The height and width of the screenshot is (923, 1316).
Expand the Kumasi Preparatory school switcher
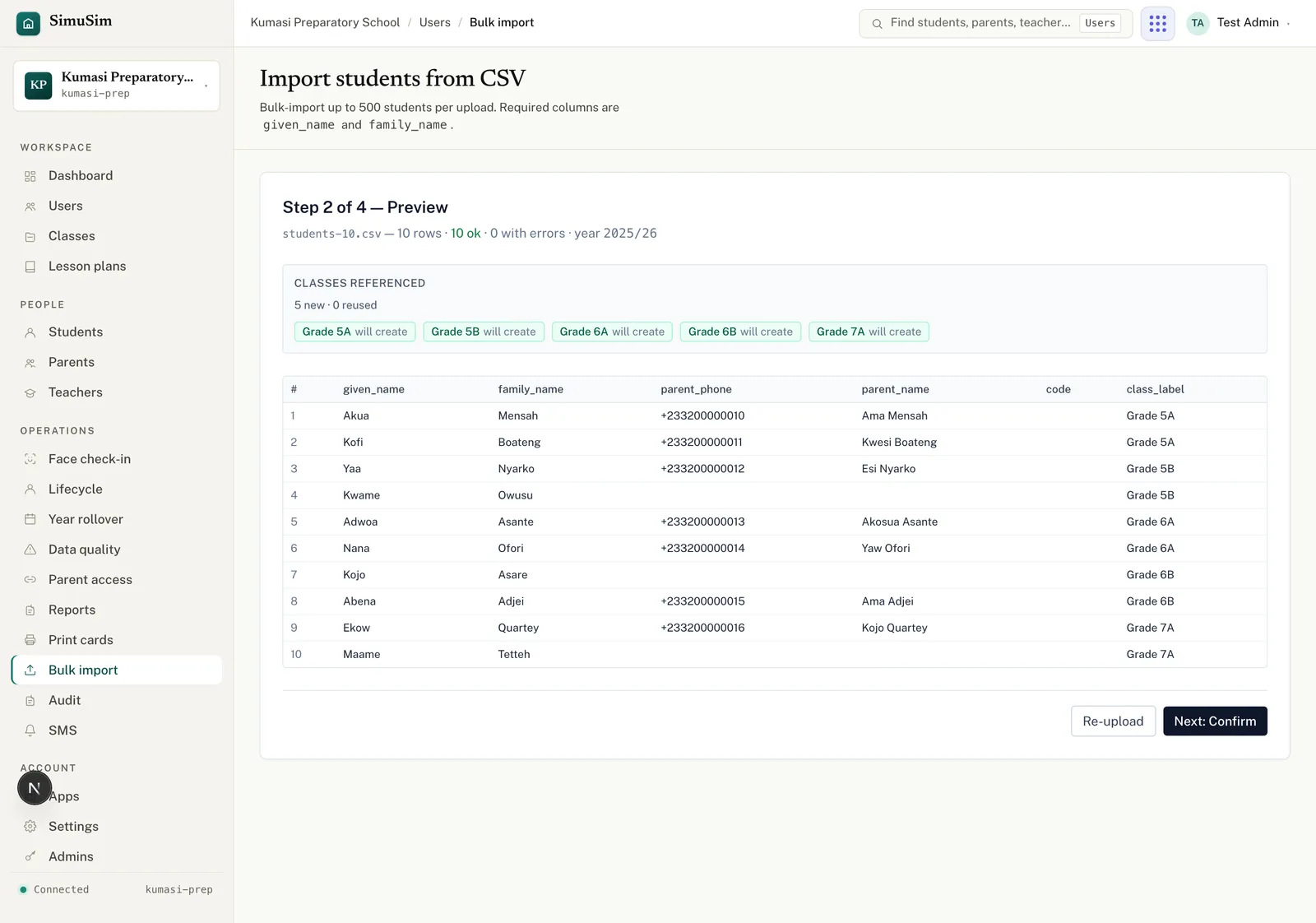117,86
